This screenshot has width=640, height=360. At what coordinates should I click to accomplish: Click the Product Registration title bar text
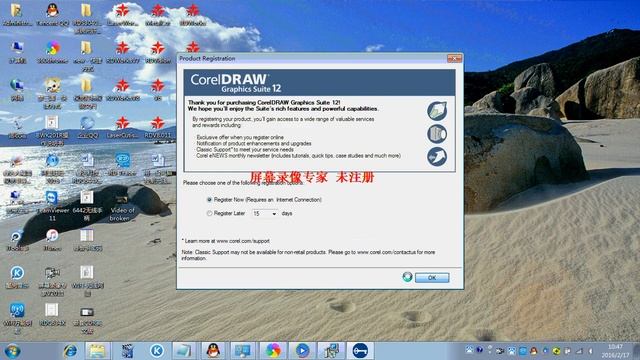point(207,58)
